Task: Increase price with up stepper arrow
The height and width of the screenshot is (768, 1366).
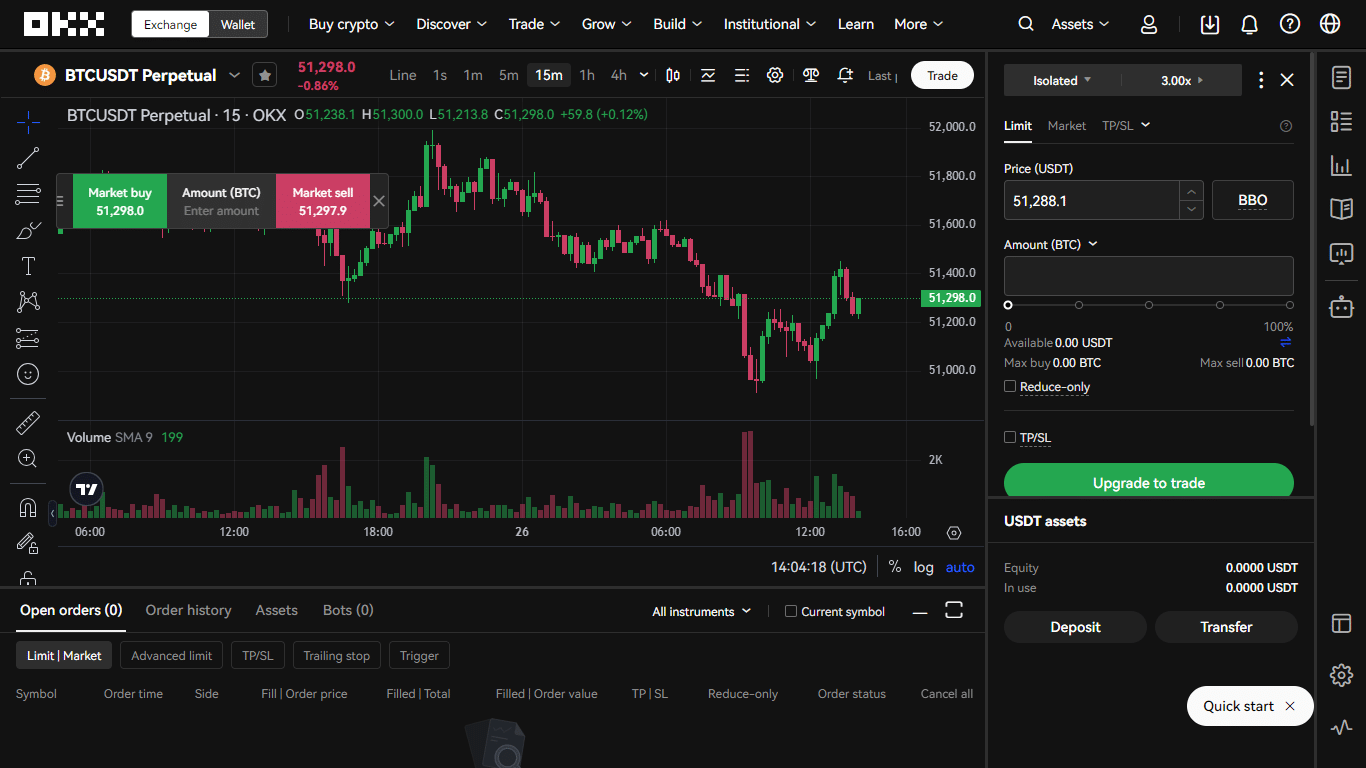Action: tap(1191, 191)
